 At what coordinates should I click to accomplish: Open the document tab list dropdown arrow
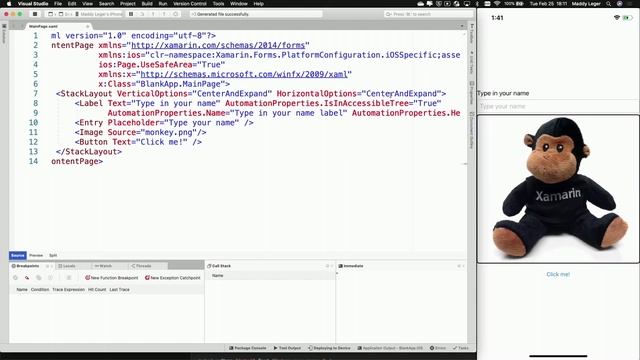click(462, 26)
